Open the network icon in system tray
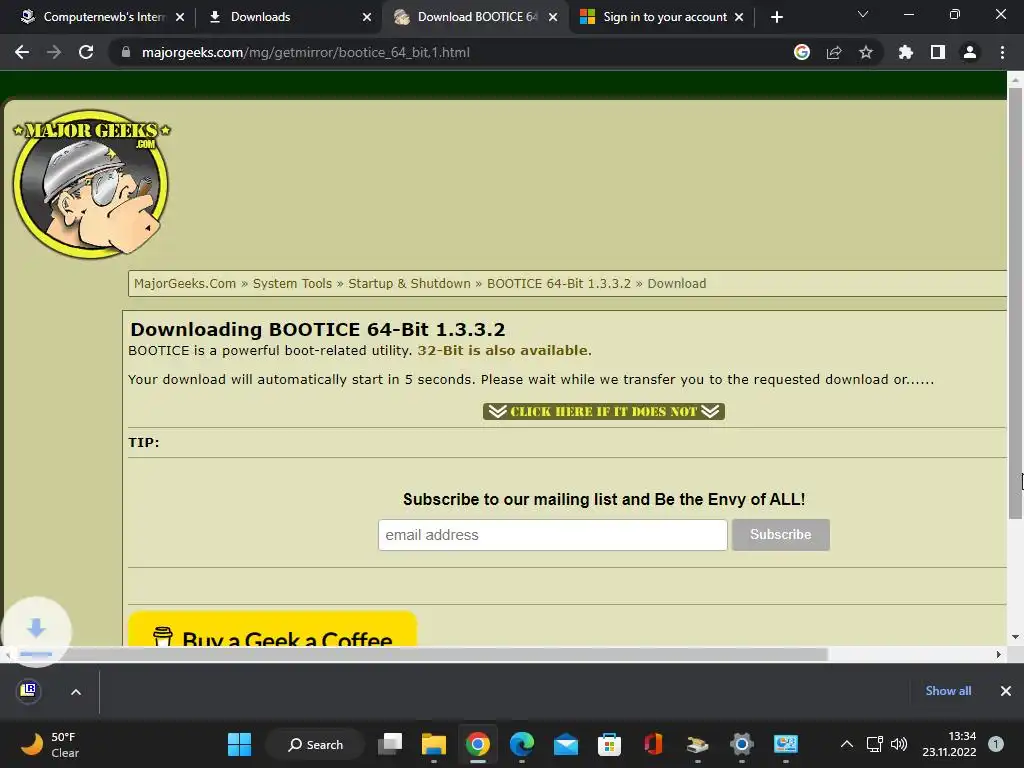The image size is (1024, 768). tap(874, 744)
